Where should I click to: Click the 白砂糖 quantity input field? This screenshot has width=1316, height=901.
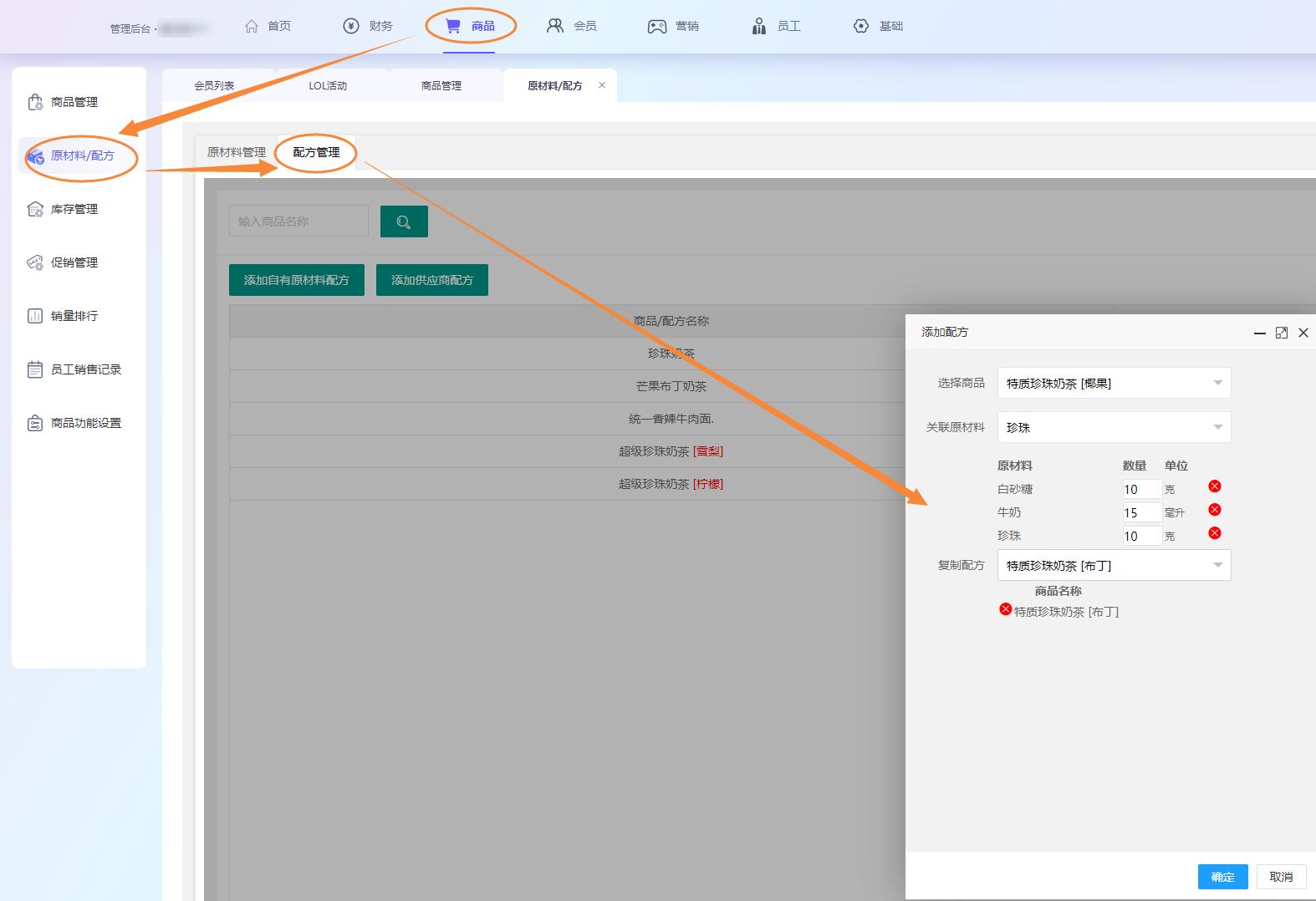(1141, 490)
